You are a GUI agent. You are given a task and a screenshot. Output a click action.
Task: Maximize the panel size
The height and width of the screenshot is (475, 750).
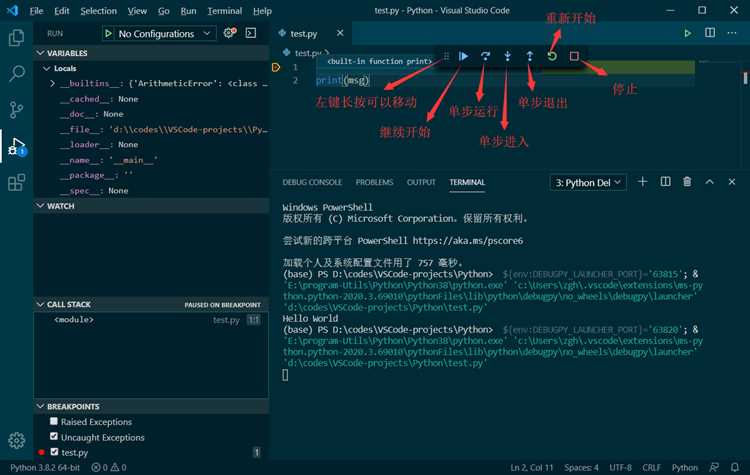[x=709, y=182]
